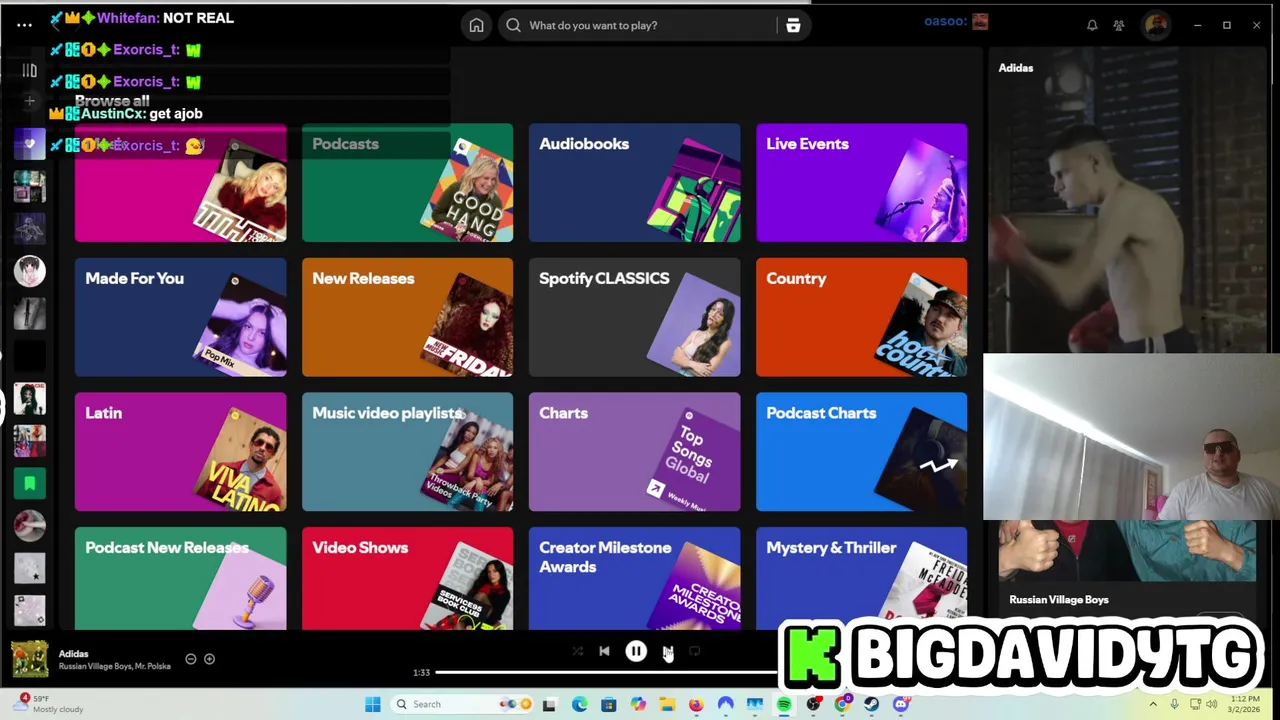Launch Microsoft Edge from taskbar
The image size is (1280, 720).
coord(580,704)
